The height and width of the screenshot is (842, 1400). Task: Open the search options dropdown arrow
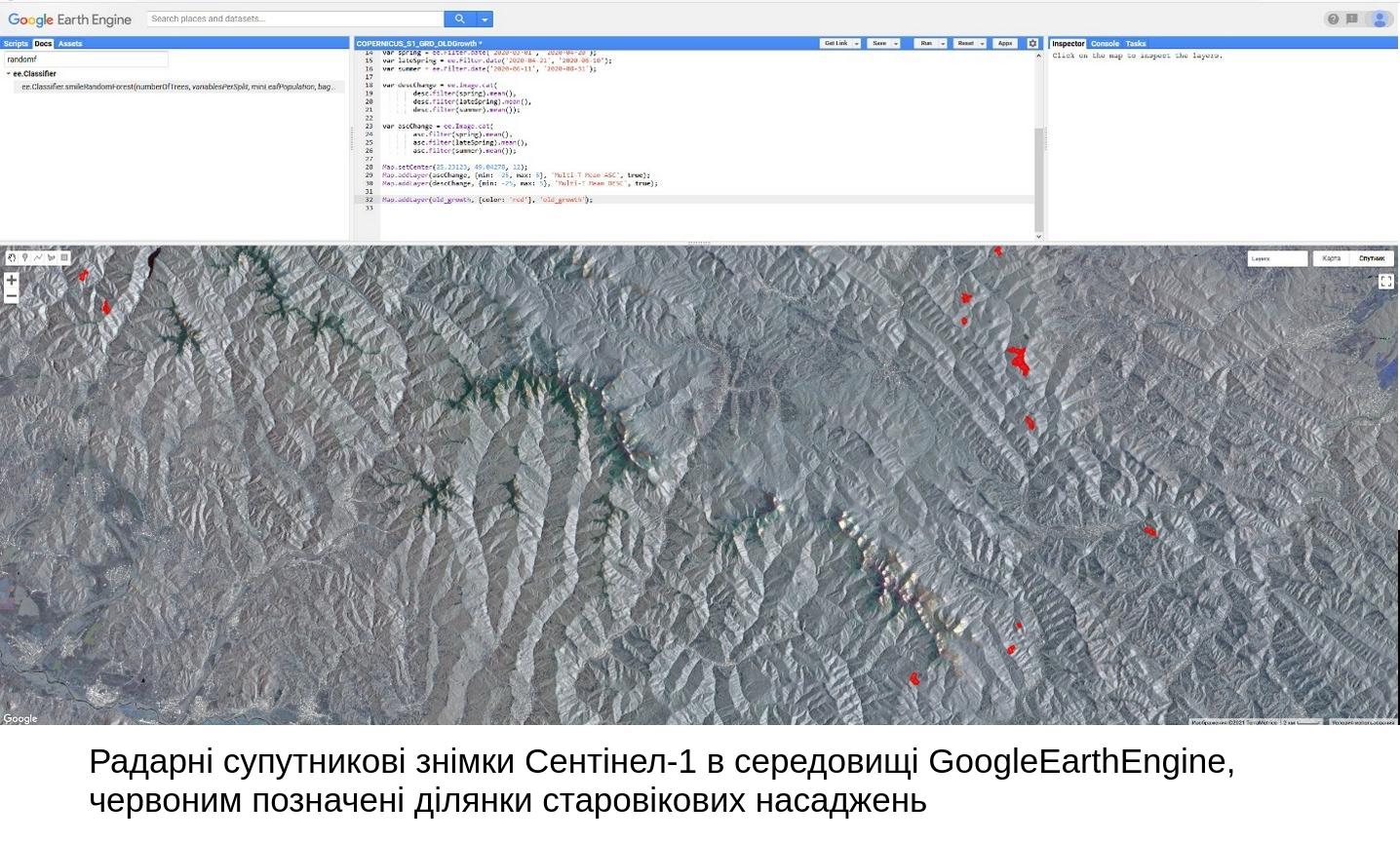[485, 19]
